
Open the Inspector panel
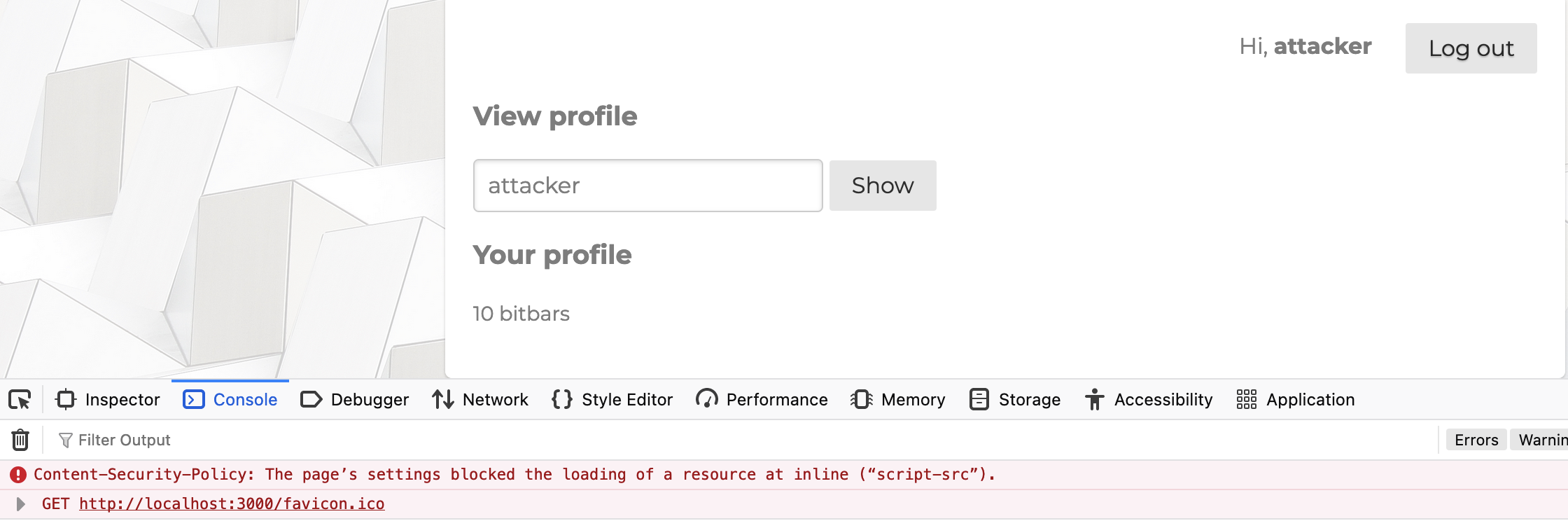[x=108, y=400]
